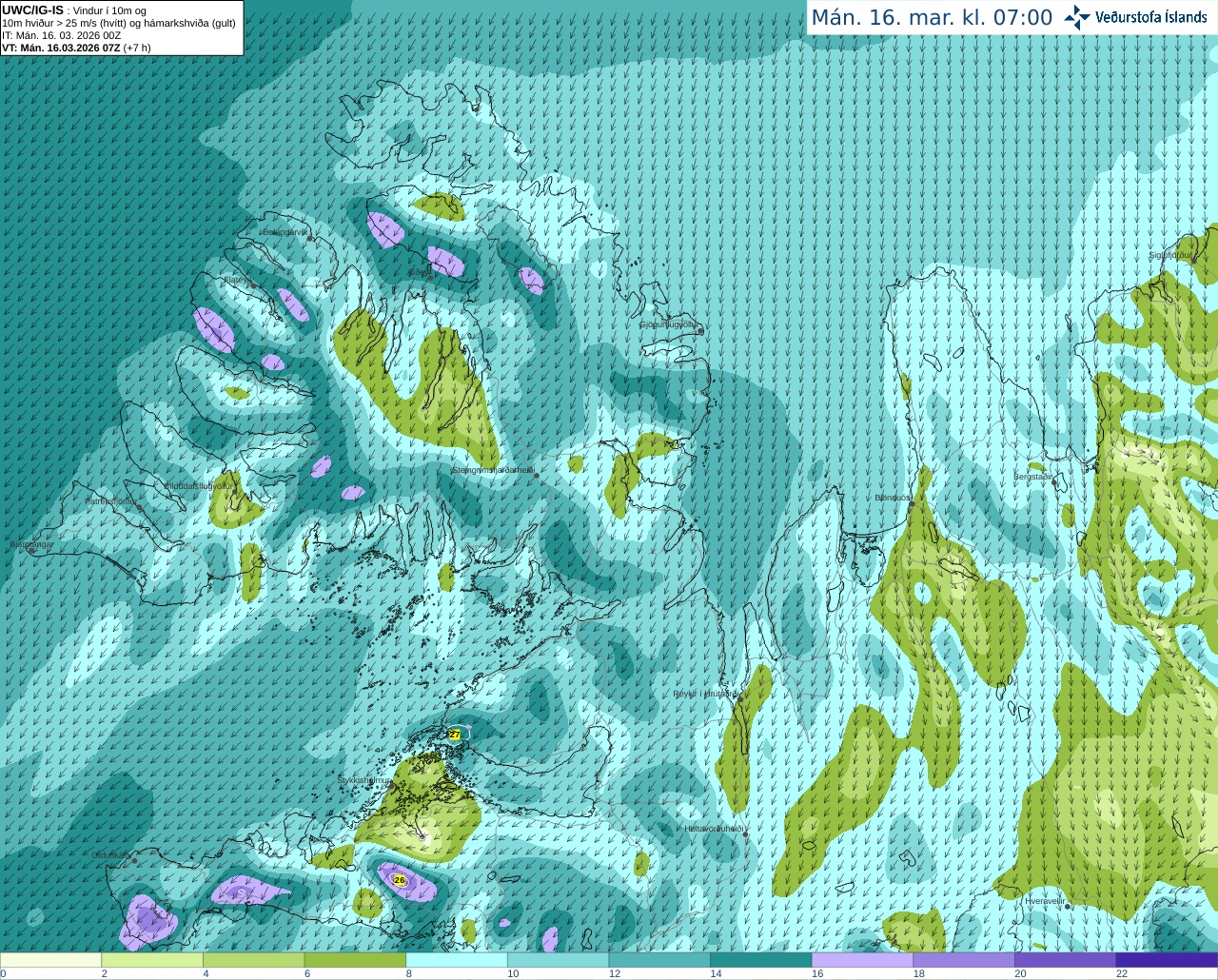Screen dimensions: 1218x980
Task: Click the scale value '22' on legend
Action: [x=1122, y=973]
